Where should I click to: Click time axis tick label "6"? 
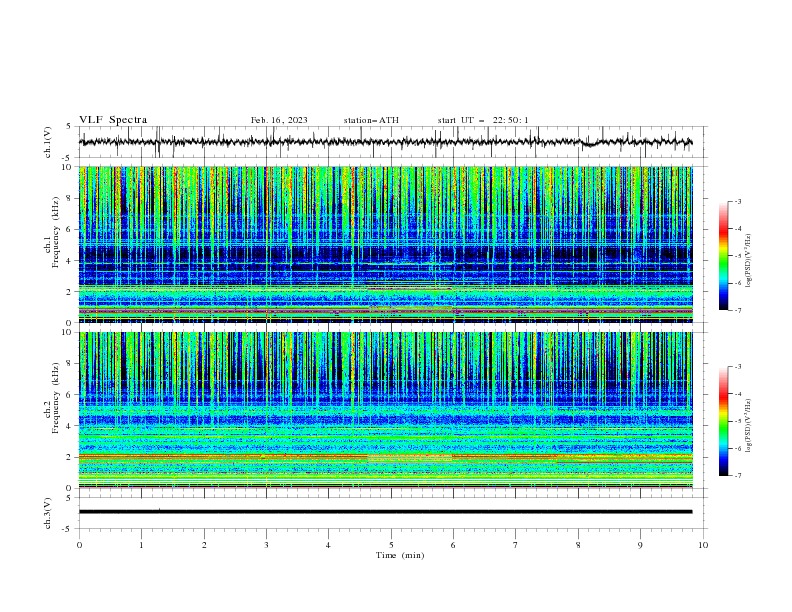453,545
